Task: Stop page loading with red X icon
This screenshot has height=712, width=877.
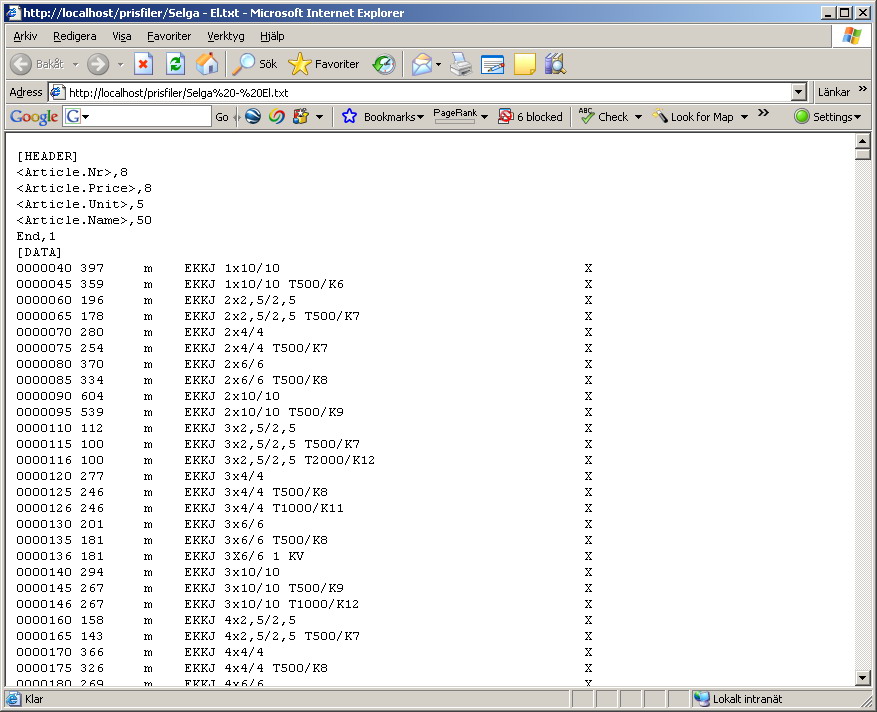Action: pos(143,64)
